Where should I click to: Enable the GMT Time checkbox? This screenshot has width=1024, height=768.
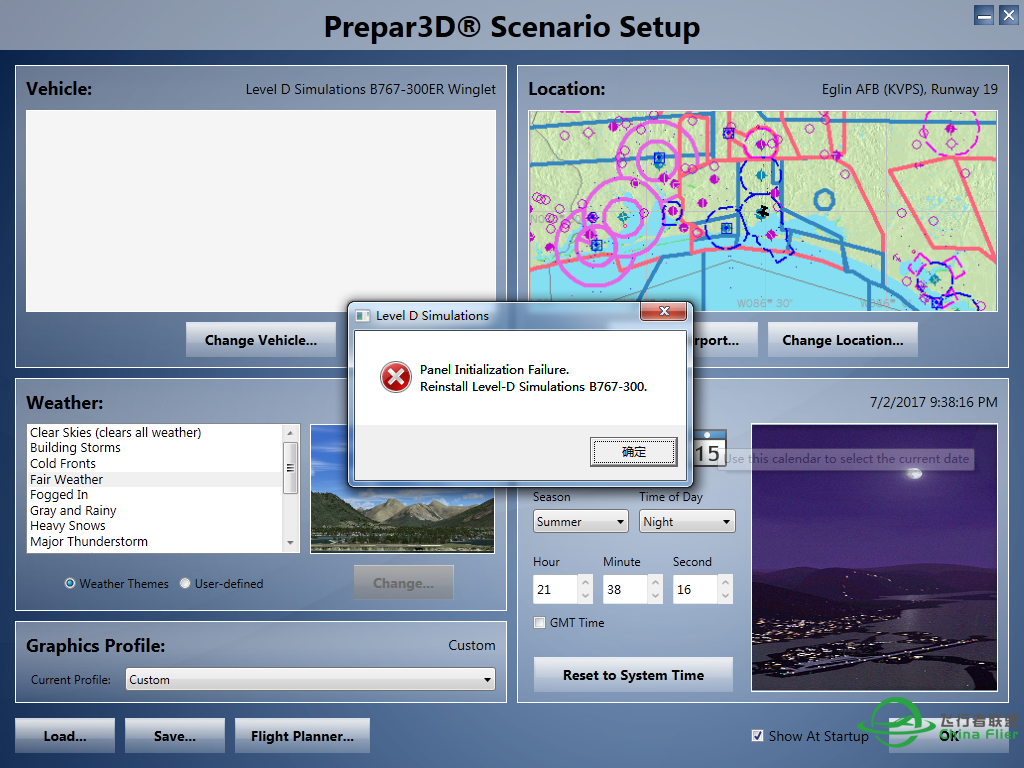click(x=540, y=622)
